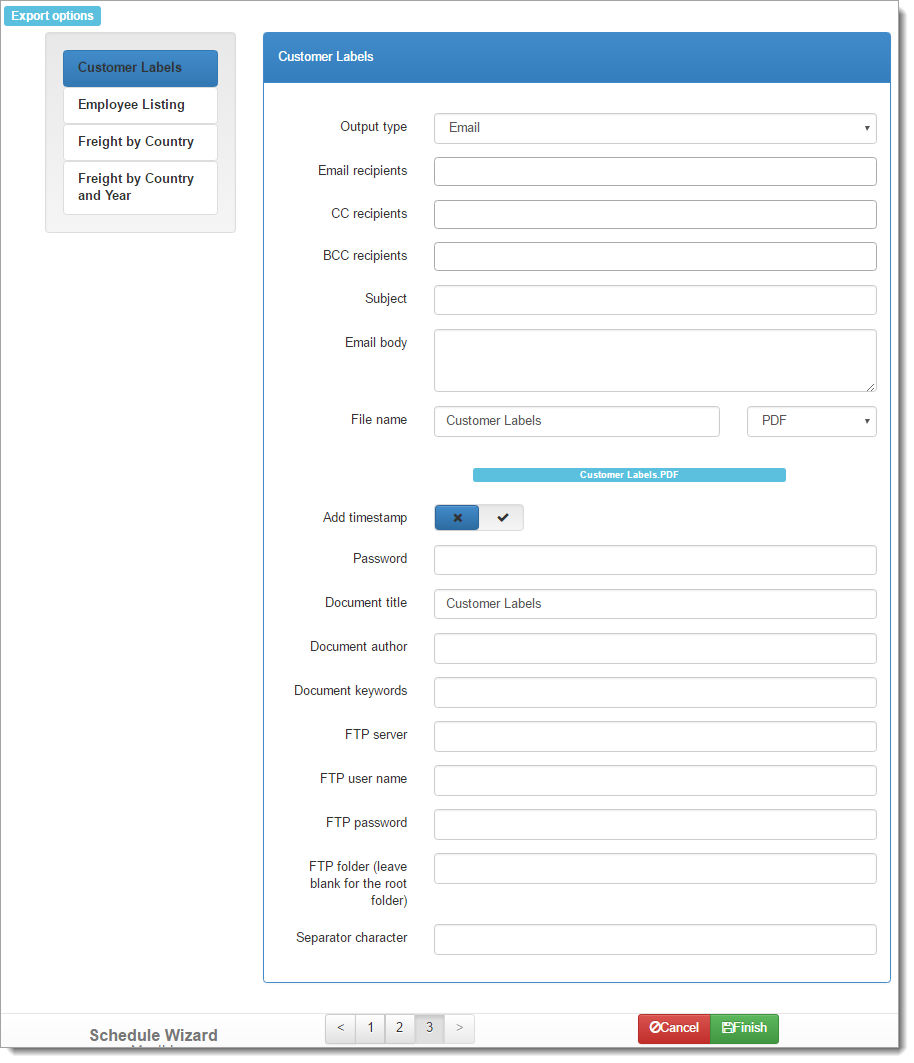Viewport: 914px width, 1063px height.
Task: Click the FTP server input field
Action: pos(654,736)
